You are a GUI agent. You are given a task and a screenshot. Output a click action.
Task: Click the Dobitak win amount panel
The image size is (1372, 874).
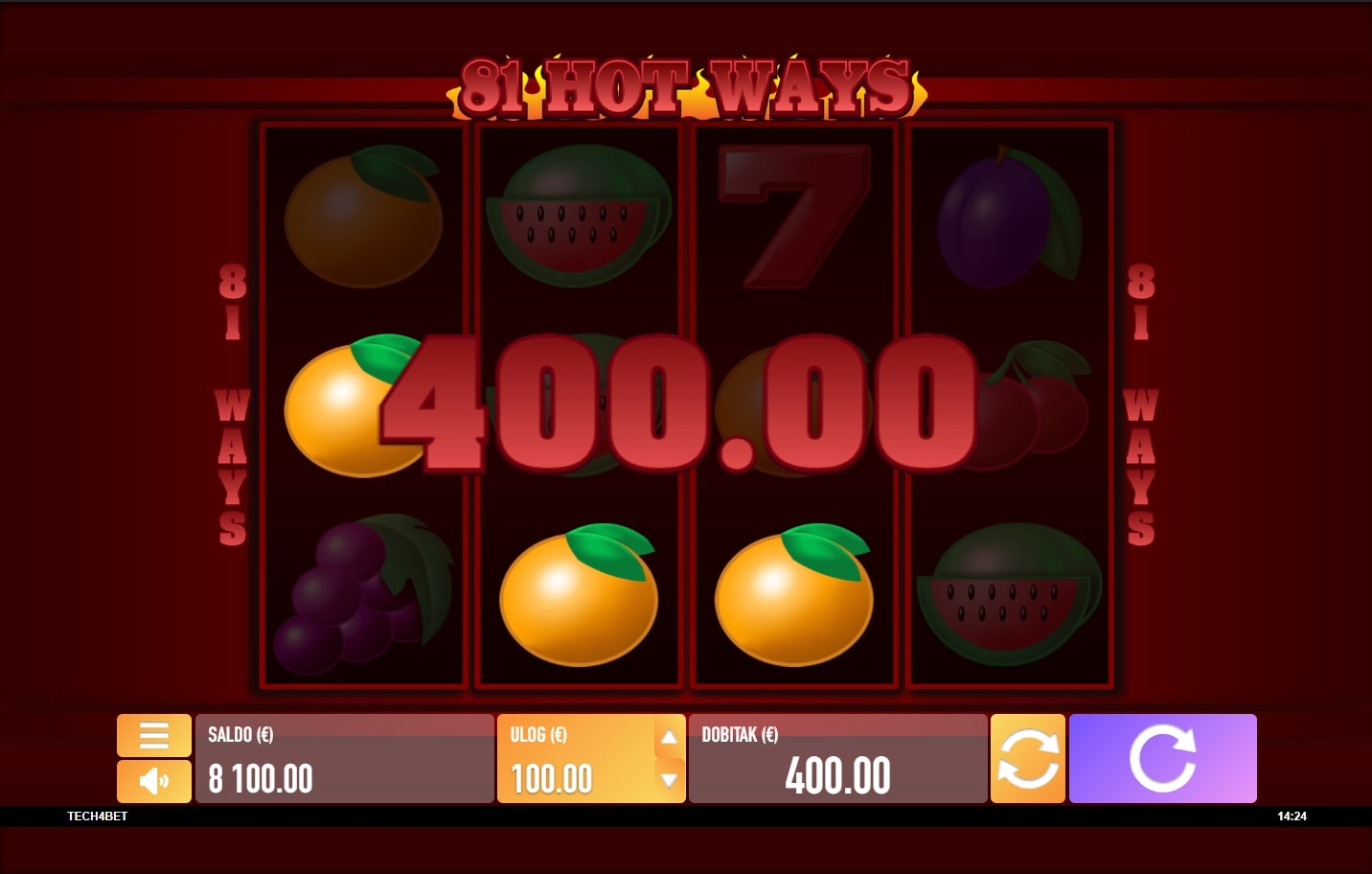pyautogui.click(x=837, y=758)
